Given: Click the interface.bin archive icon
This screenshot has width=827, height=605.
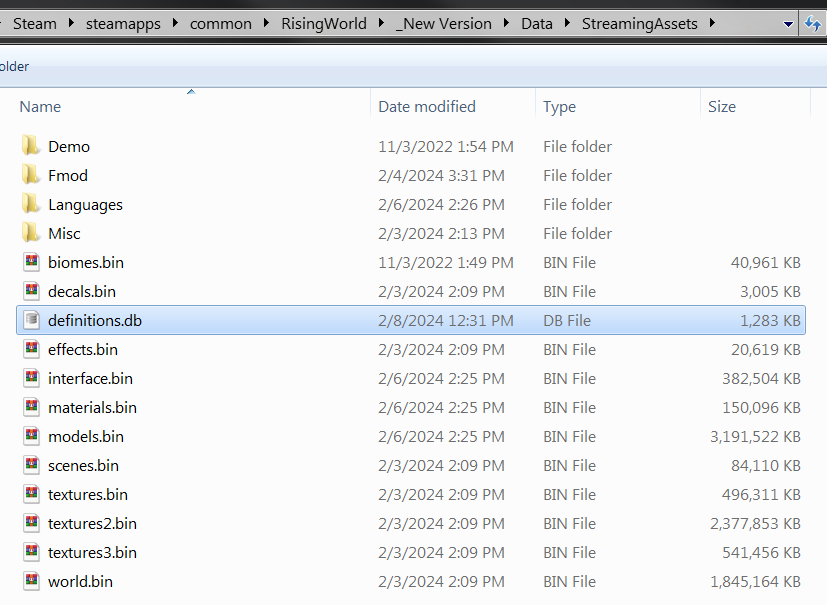Looking at the screenshot, I should (x=32, y=378).
